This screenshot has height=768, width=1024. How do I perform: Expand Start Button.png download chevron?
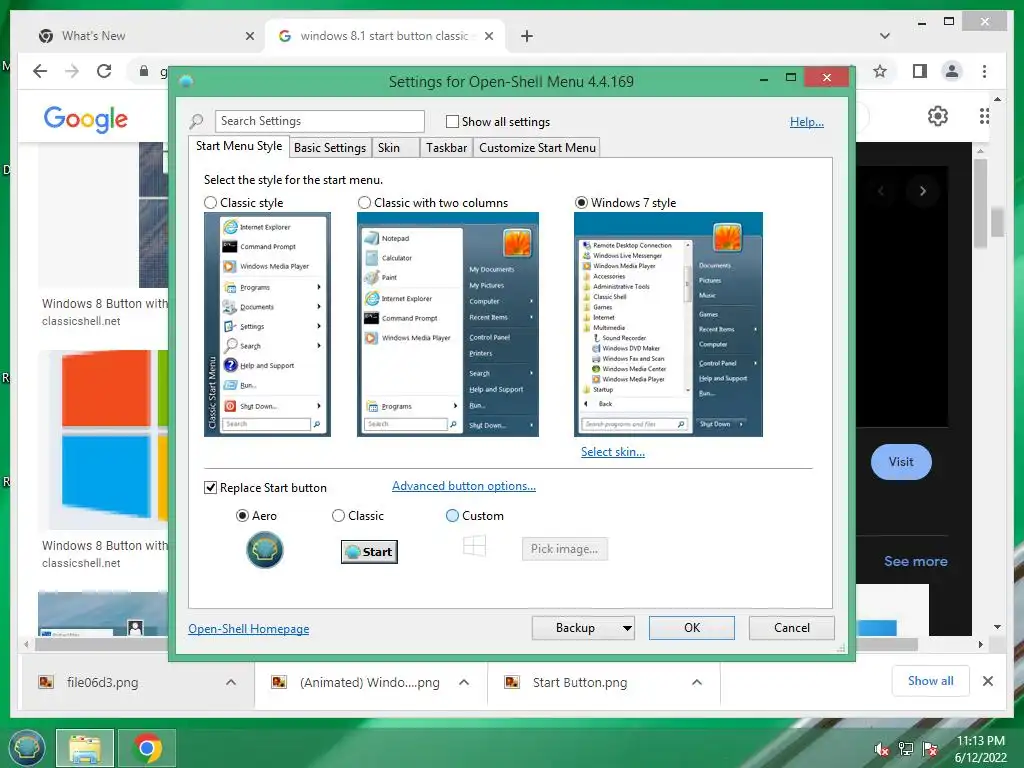pyautogui.click(x=697, y=682)
